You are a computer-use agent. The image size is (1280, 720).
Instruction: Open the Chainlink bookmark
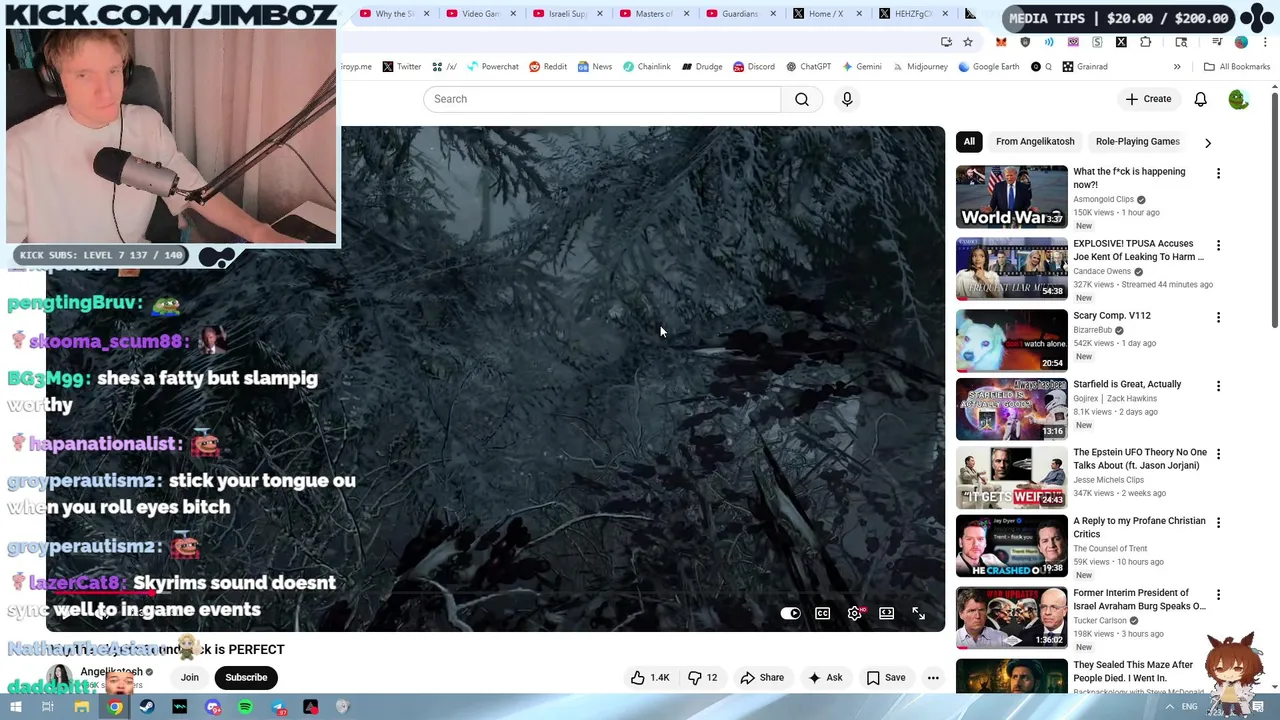tap(646, 67)
